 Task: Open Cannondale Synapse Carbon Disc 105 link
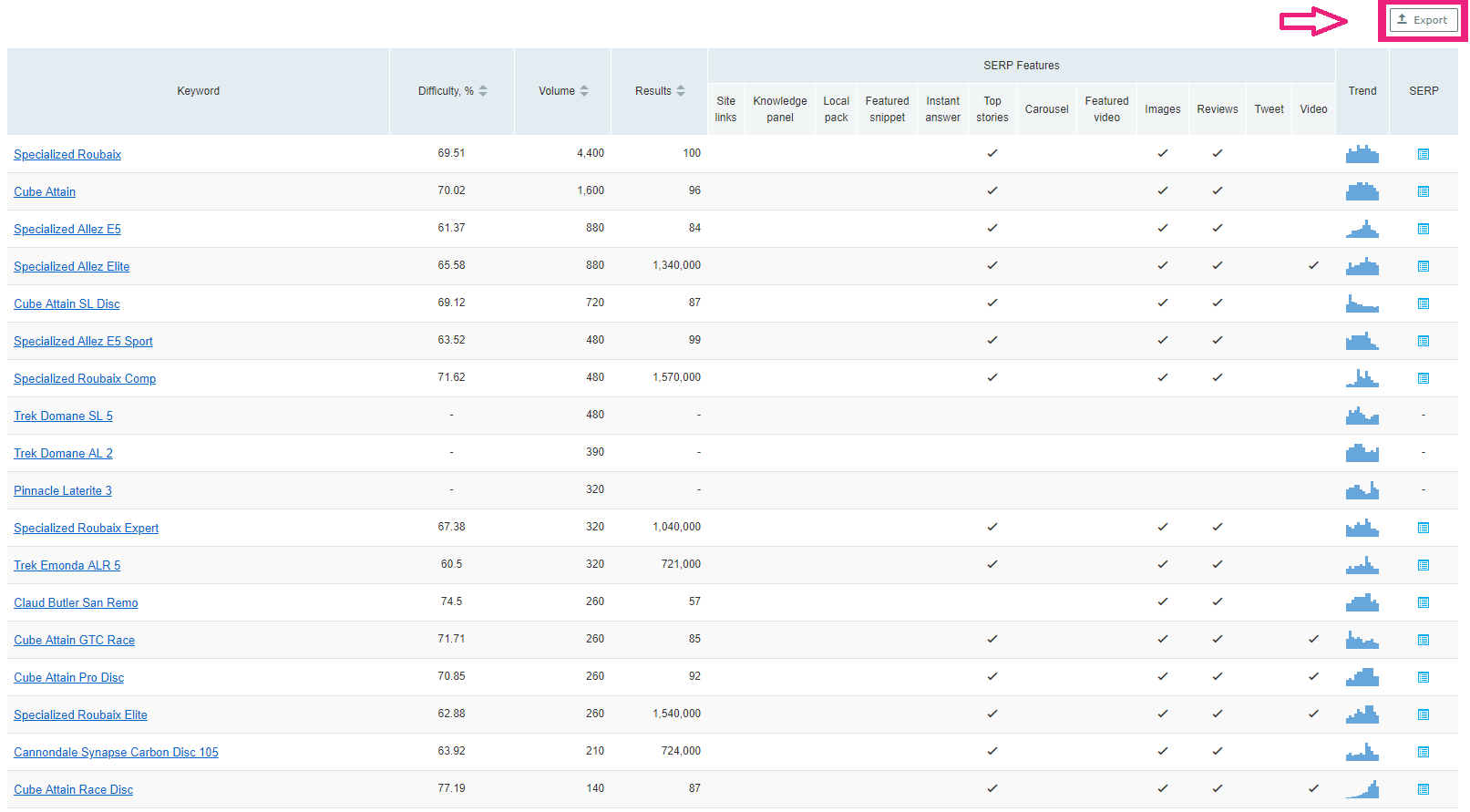(x=116, y=753)
